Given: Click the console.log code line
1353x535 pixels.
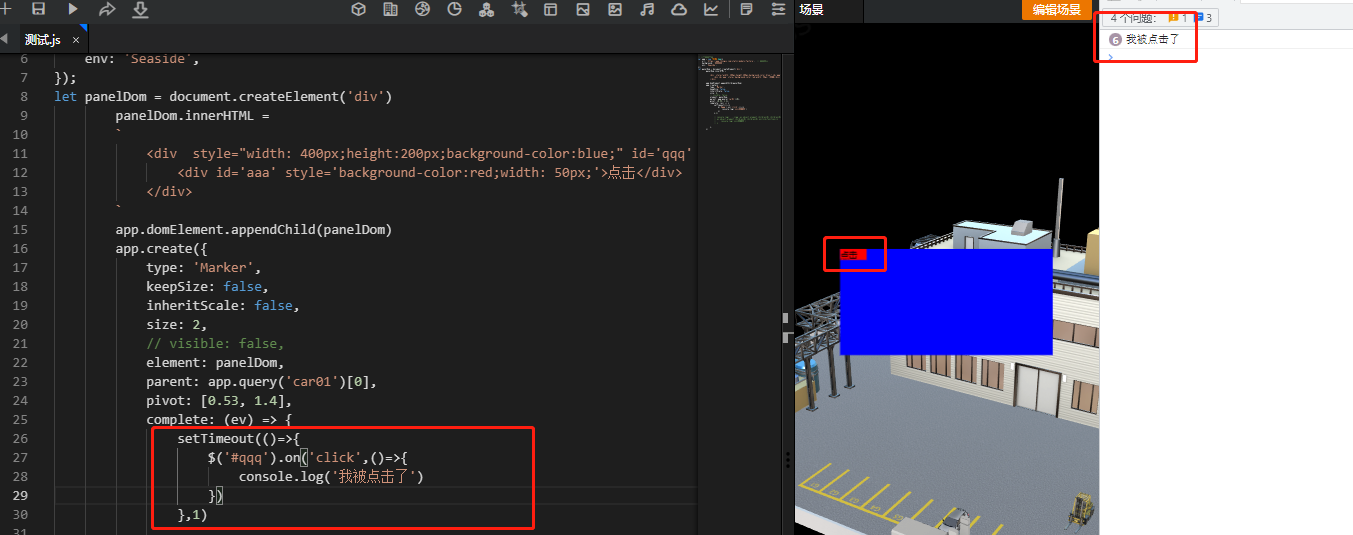Looking at the screenshot, I should pyautogui.click(x=332, y=477).
